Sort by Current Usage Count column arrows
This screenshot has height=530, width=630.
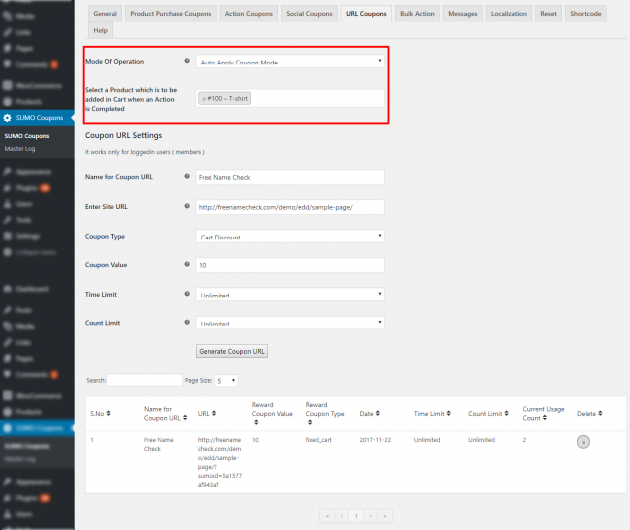point(545,418)
